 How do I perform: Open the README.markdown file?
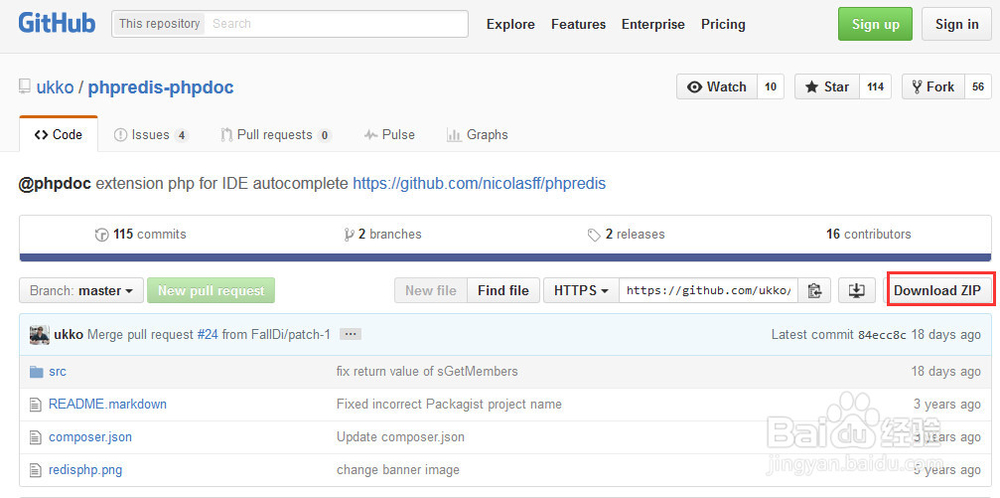click(x=107, y=404)
